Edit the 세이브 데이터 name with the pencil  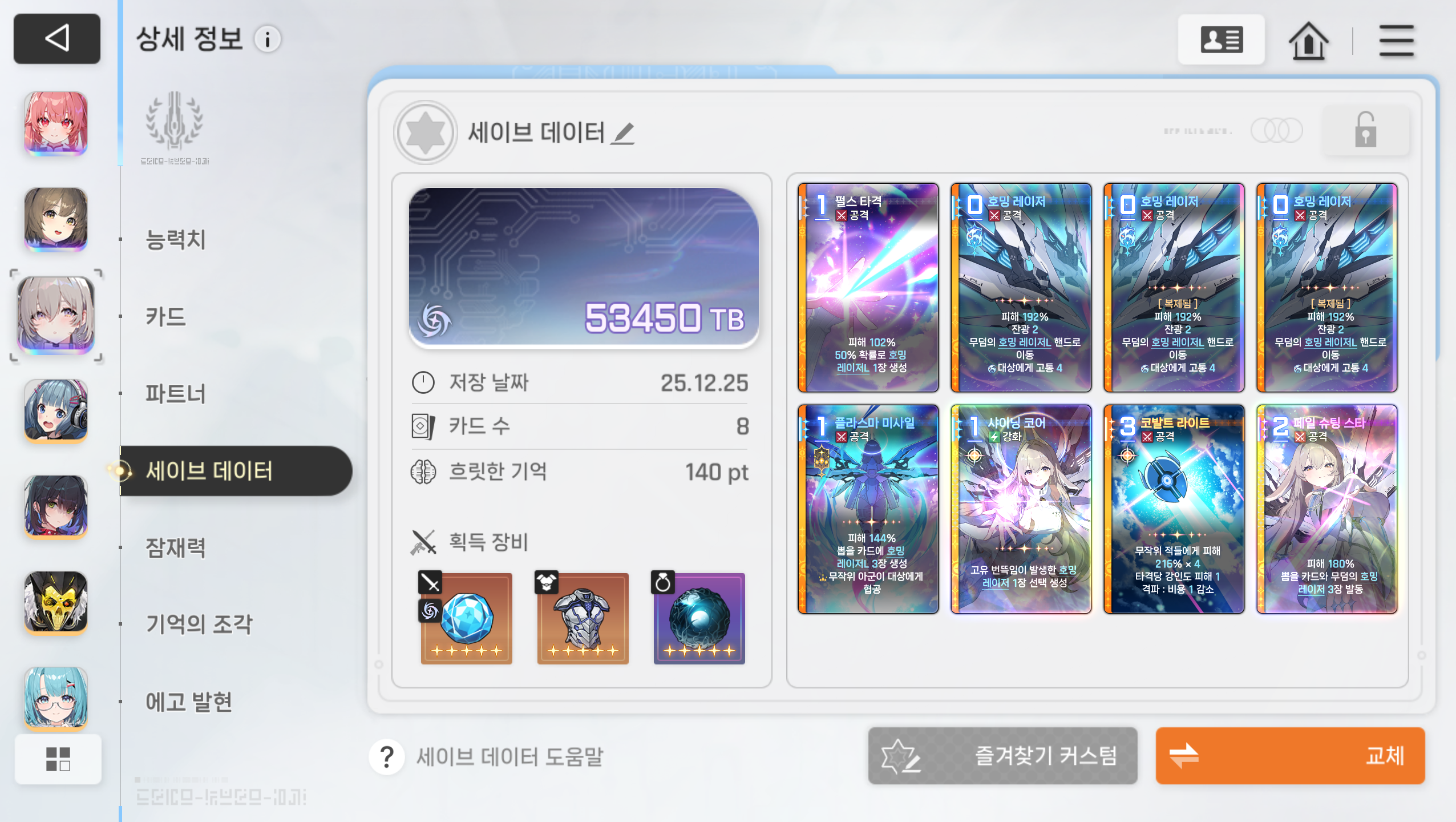click(x=622, y=134)
